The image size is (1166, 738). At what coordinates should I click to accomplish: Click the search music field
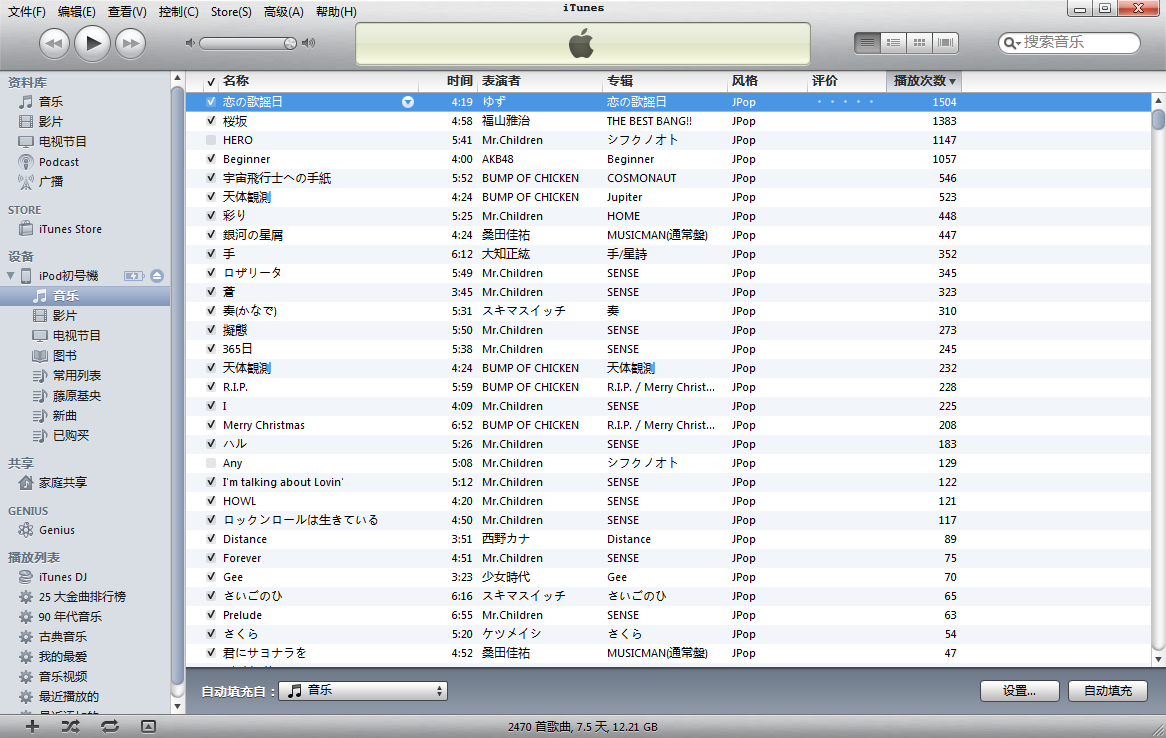pyautogui.click(x=1069, y=42)
